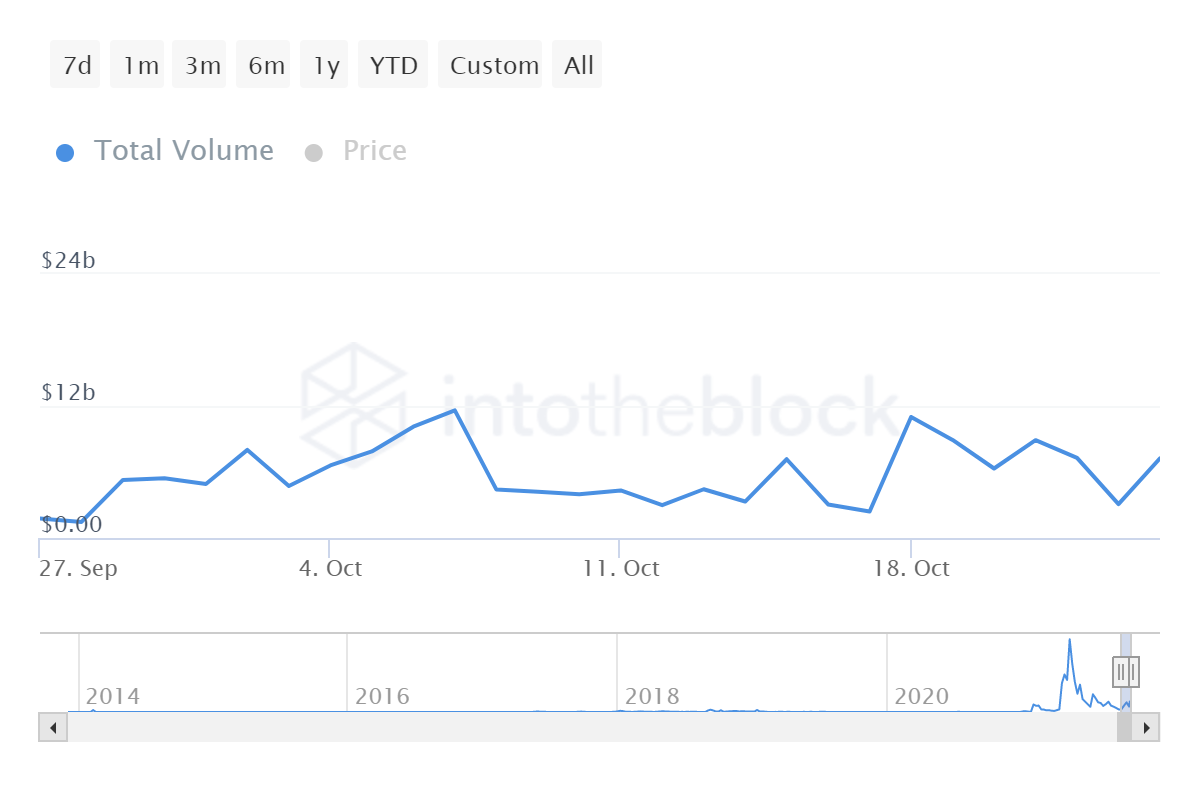The height and width of the screenshot is (800, 1200).
Task: Switch chart to 1m range
Action: pos(140,66)
